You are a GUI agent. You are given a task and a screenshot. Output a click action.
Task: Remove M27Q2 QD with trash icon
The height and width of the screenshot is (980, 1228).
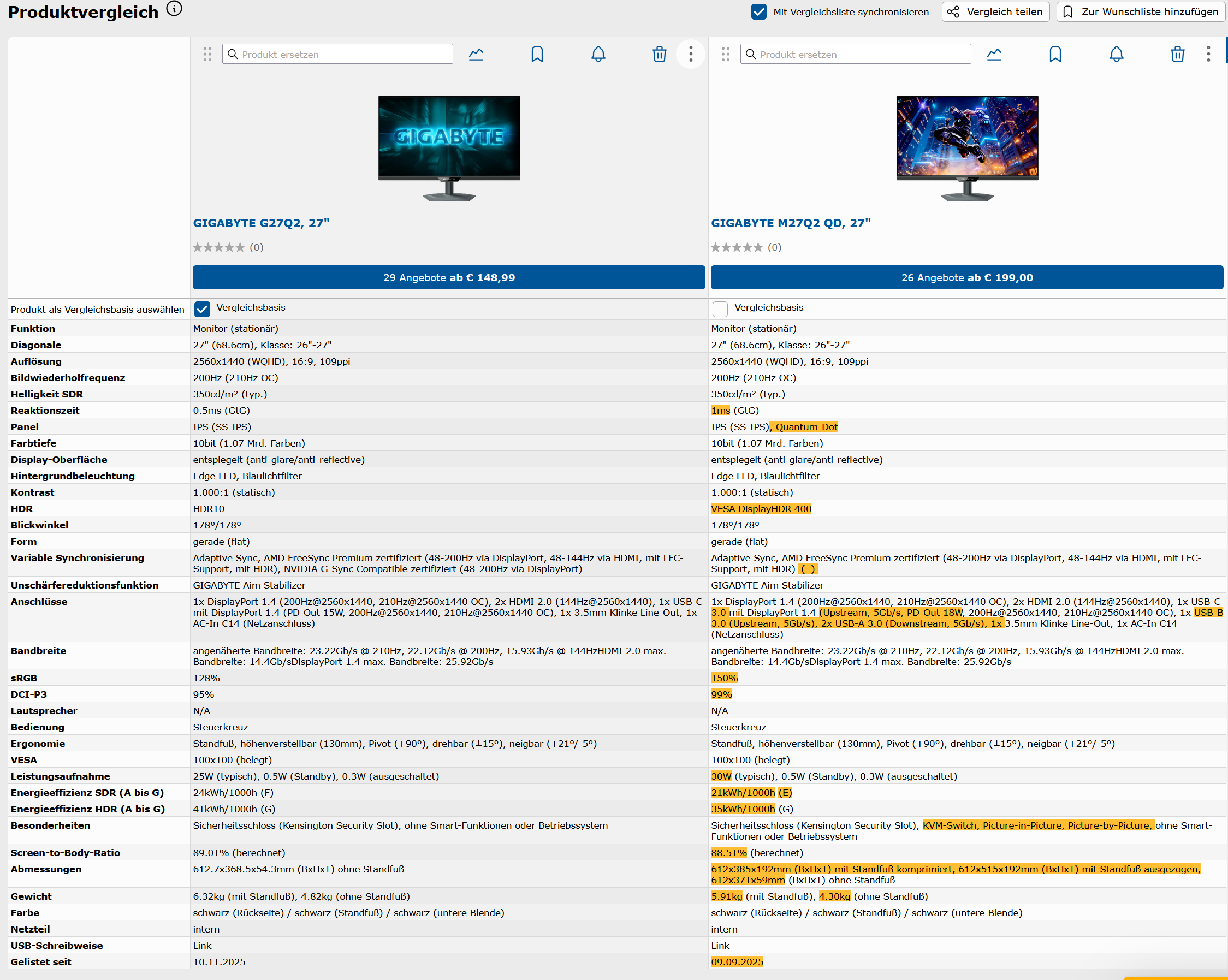click(x=1177, y=55)
